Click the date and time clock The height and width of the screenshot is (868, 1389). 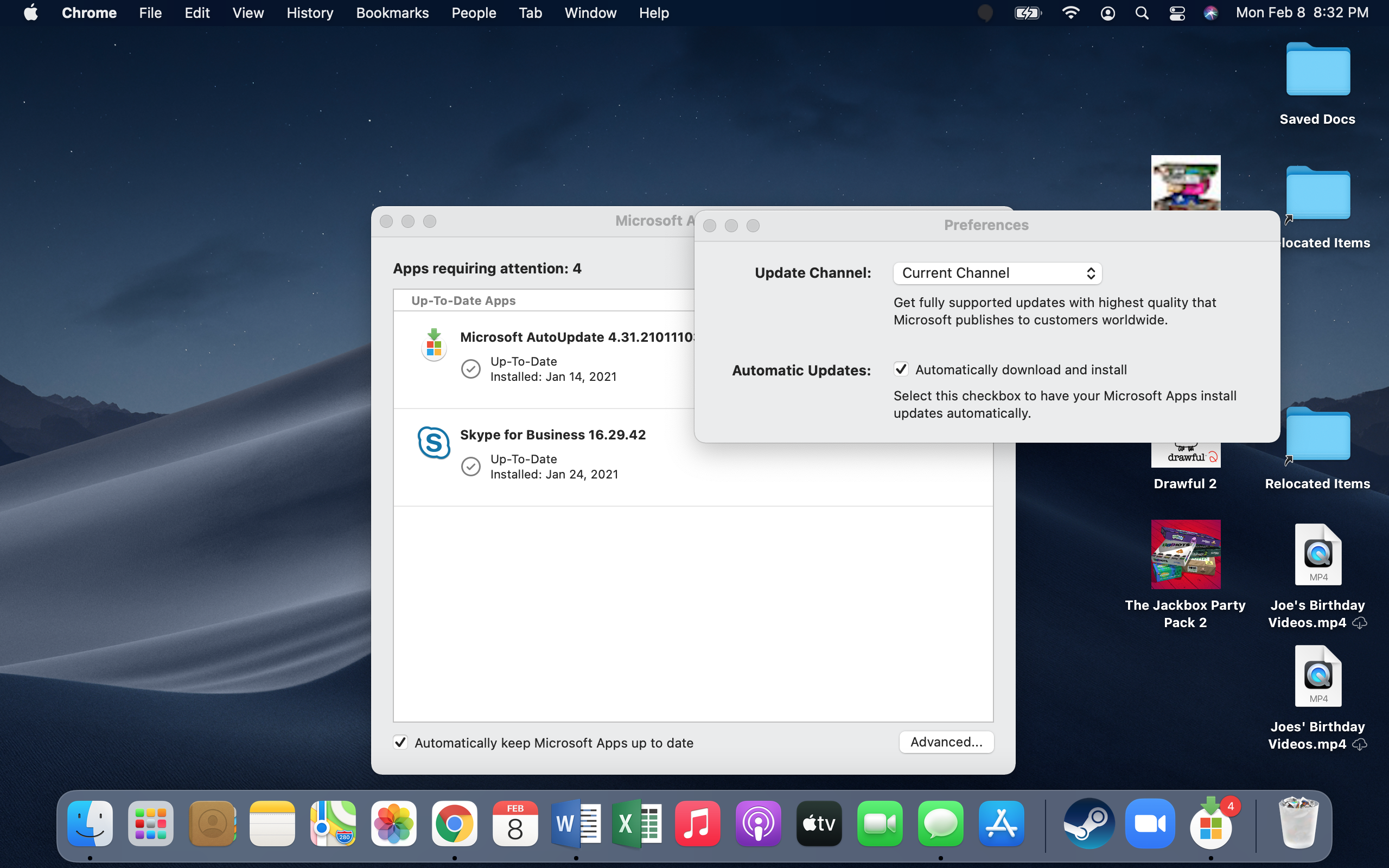(1302, 13)
